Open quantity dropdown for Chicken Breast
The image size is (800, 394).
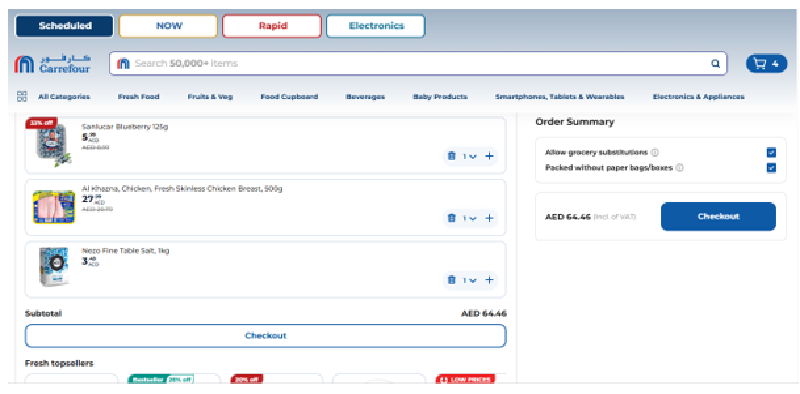pyautogui.click(x=470, y=218)
